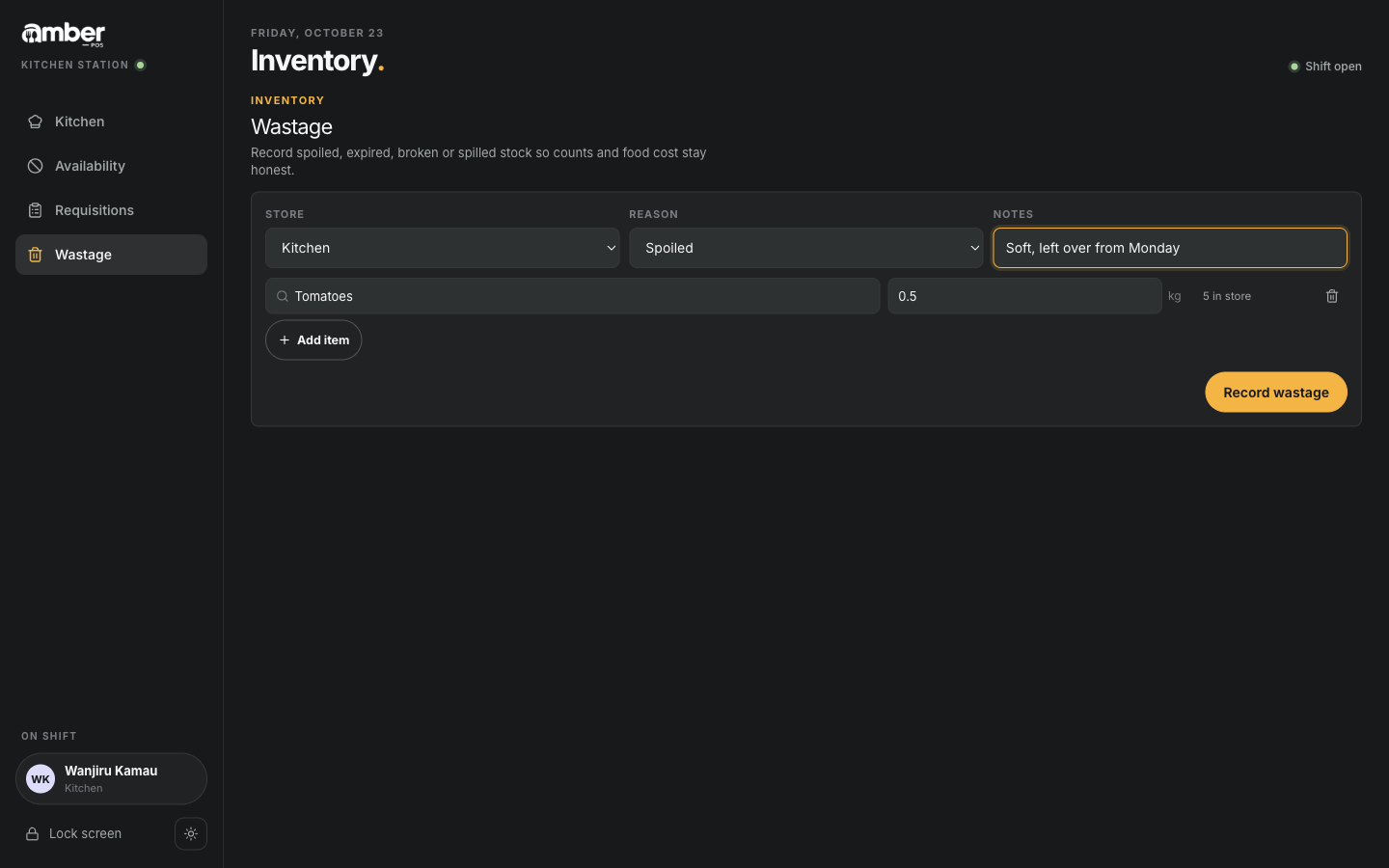Screen dimensions: 1389x868
Task: Open the Requisitions section
Action: tap(111, 210)
